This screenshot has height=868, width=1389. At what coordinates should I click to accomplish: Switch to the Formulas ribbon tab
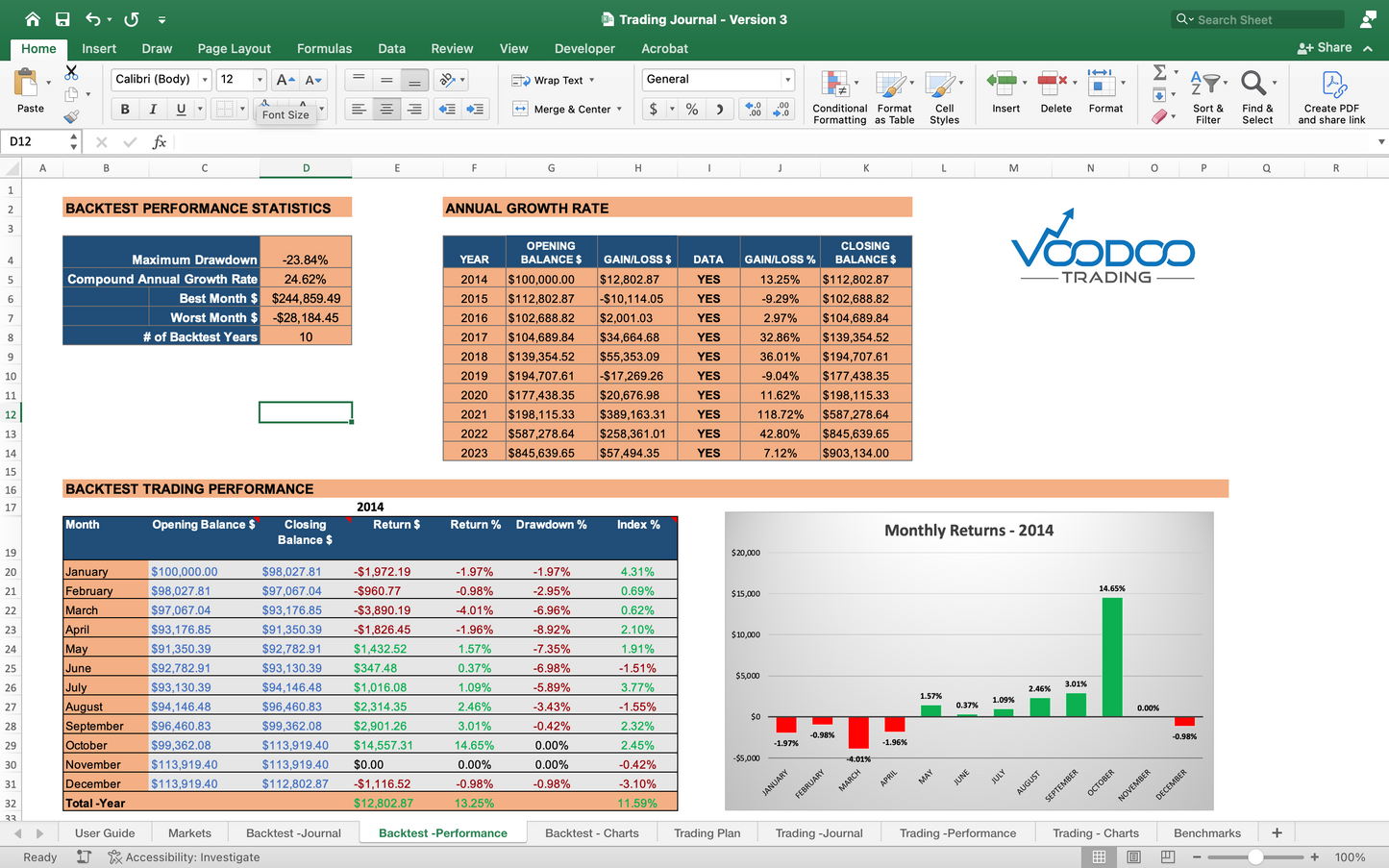[324, 49]
